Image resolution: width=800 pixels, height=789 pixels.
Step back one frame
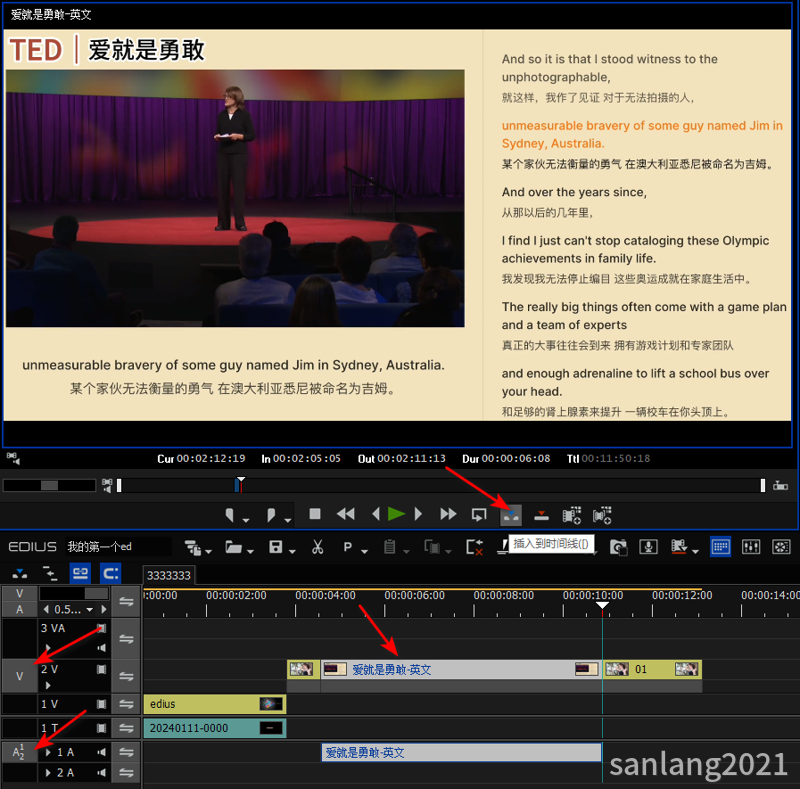point(376,514)
